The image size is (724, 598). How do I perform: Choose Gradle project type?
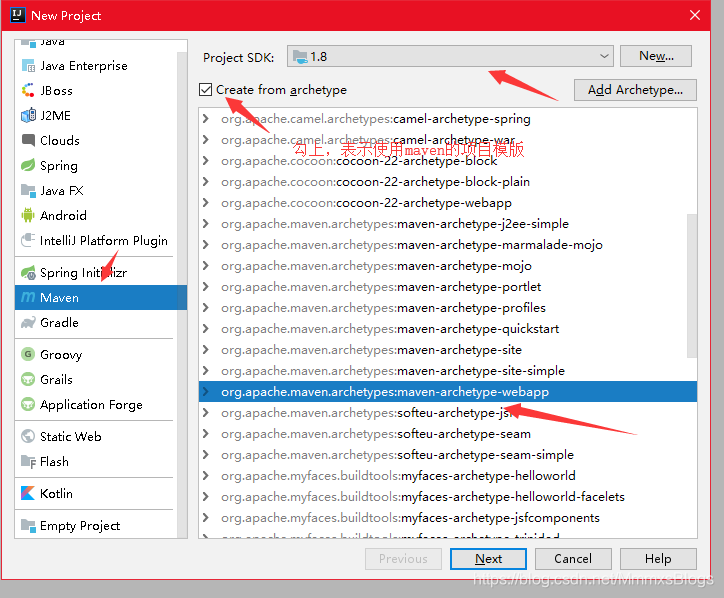(96, 322)
